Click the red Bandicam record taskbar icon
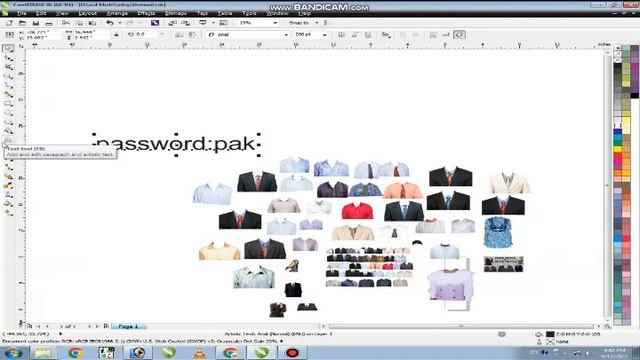Viewport: 640px width, 360px height. [291, 353]
